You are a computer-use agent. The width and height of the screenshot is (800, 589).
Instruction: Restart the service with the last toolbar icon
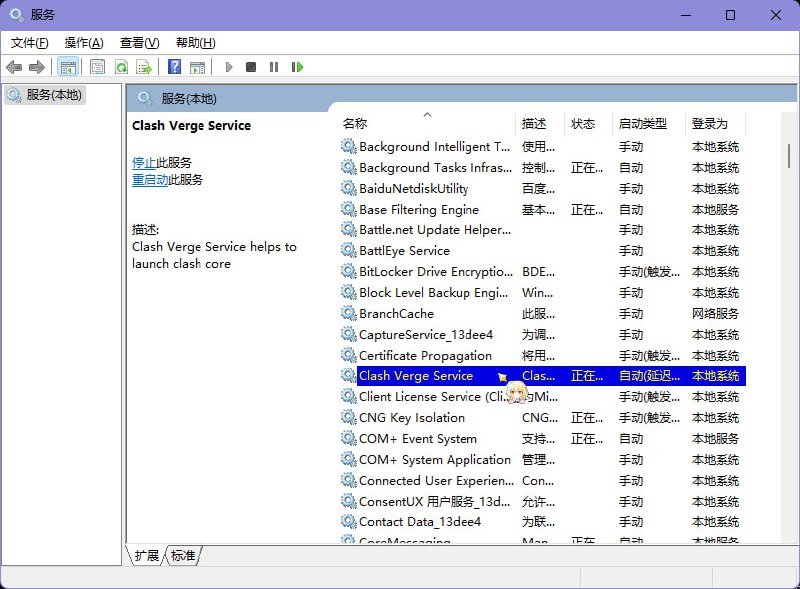tap(297, 66)
